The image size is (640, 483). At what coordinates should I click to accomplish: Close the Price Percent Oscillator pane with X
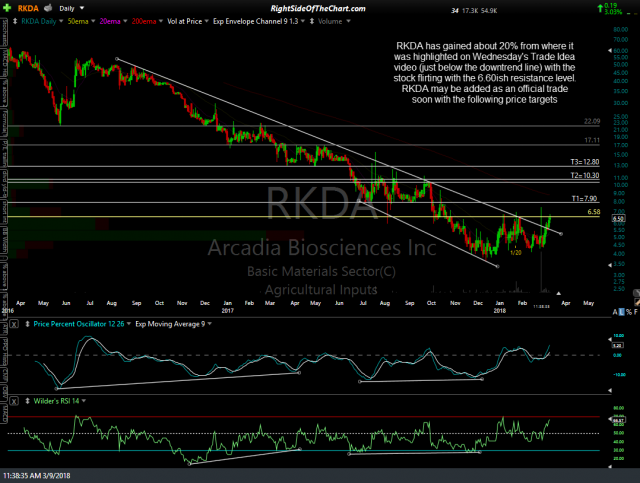point(14,324)
